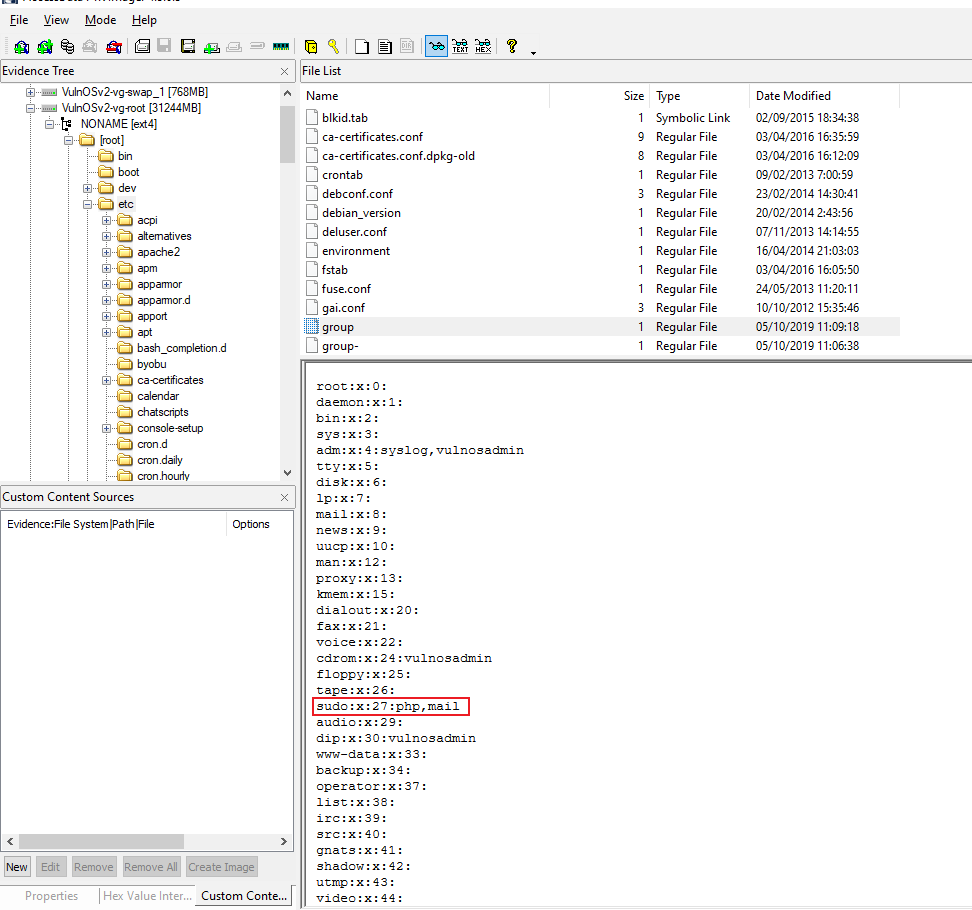
Task: Expand the apache2 folder in tree
Action: (x=106, y=252)
